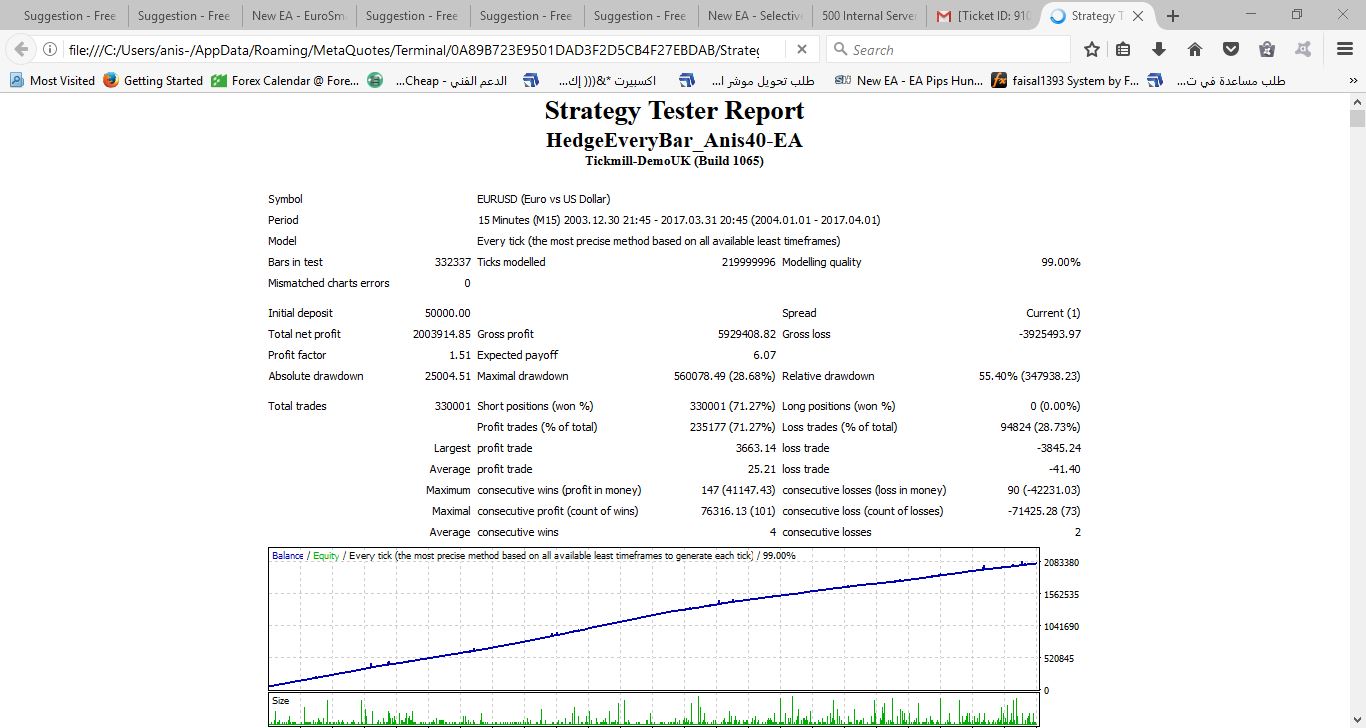This screenshot has height=728, width=1366.
Task: Switch to New EA - EuroSm tab
Action: click(x=298, y=16)
